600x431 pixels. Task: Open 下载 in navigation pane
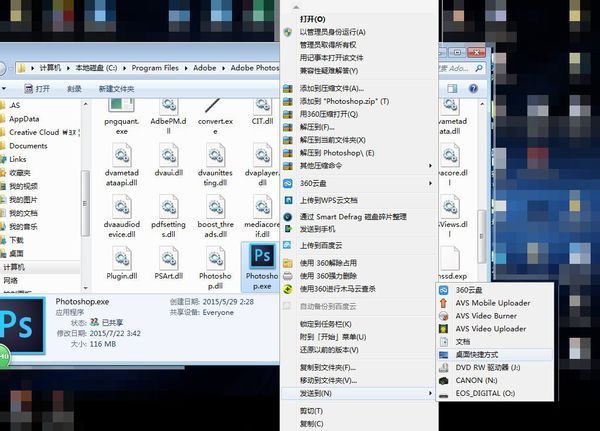tap(16, 240)
